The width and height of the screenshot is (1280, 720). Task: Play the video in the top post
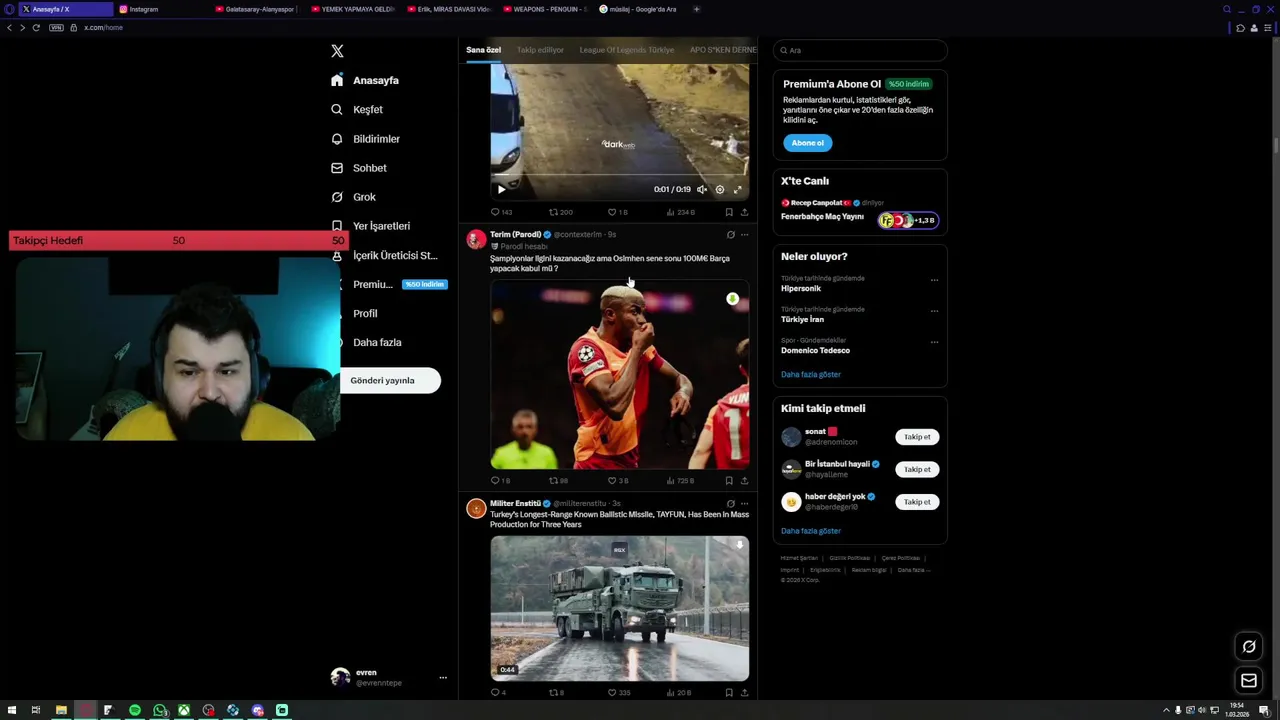[501, 189]
